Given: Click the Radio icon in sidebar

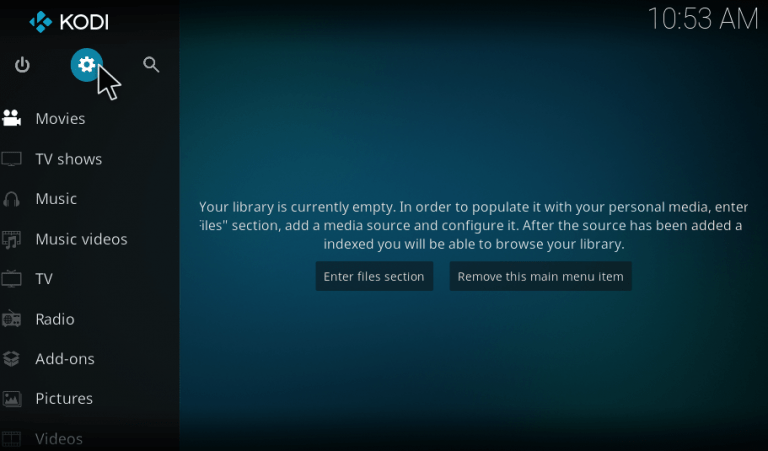Looking at the screenshot, I should point(12,320).
